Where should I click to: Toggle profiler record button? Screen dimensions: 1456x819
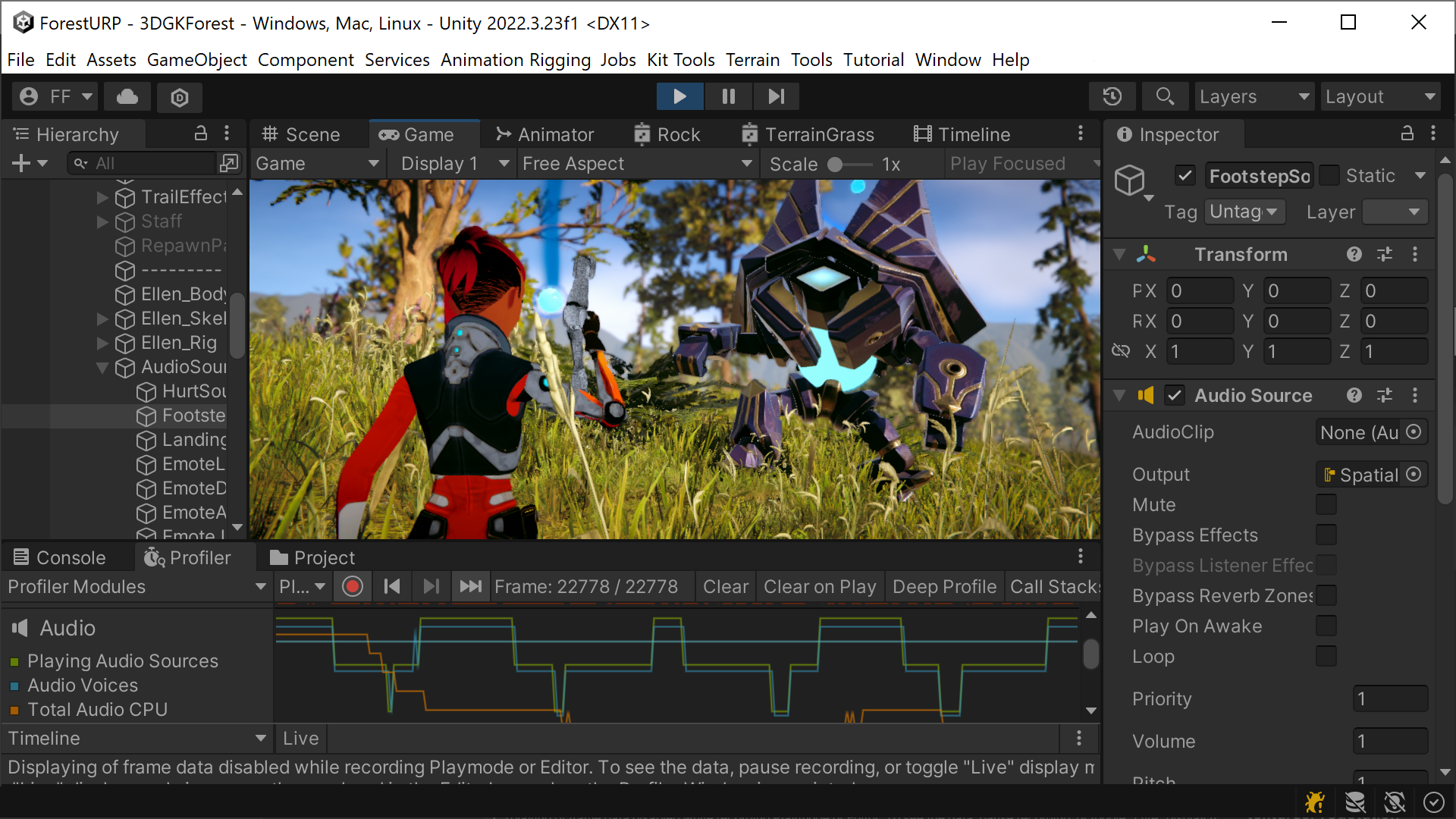(x=353, y=586)
